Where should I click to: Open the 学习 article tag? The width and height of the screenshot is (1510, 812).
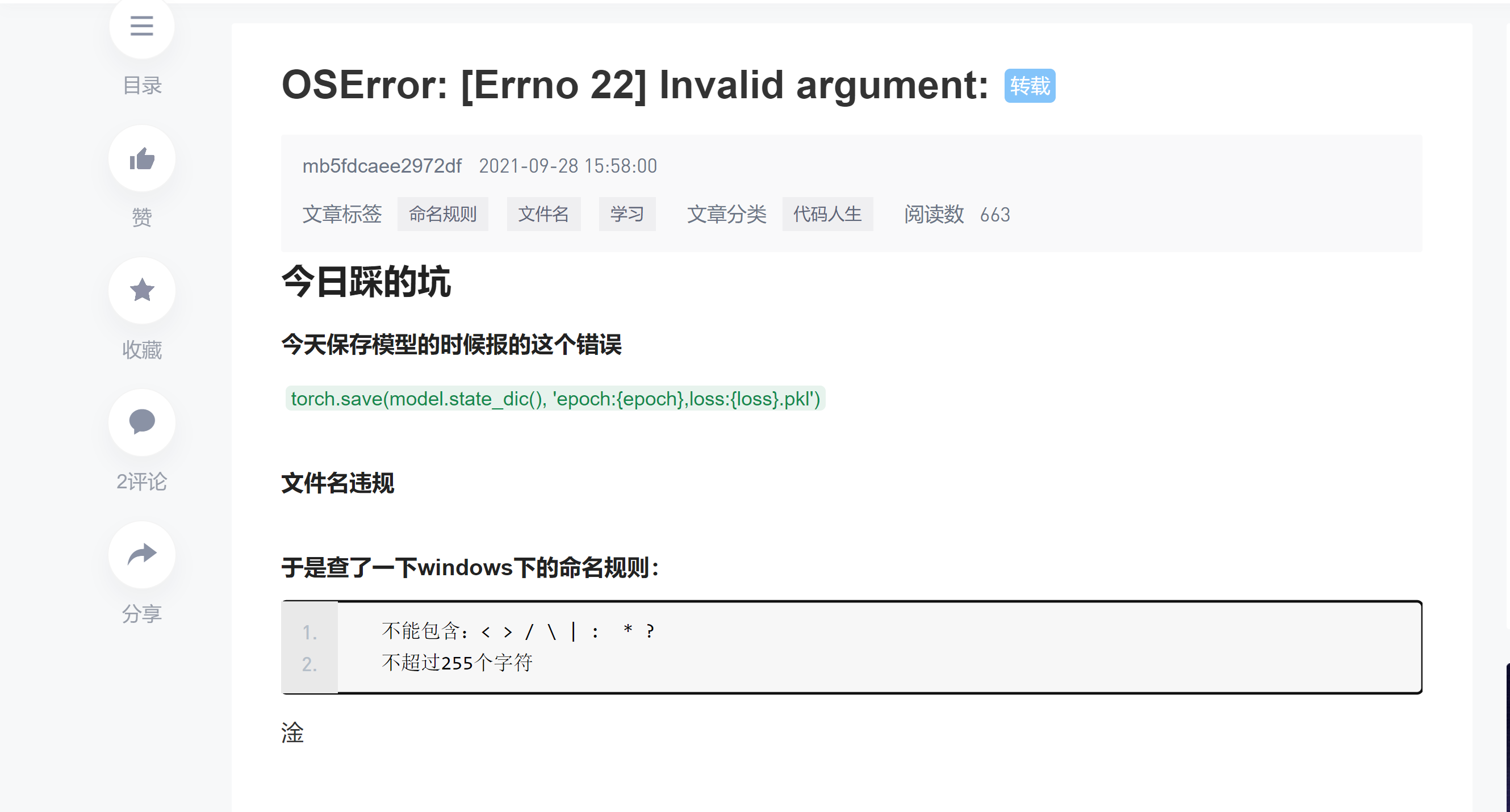pos(626,214)
